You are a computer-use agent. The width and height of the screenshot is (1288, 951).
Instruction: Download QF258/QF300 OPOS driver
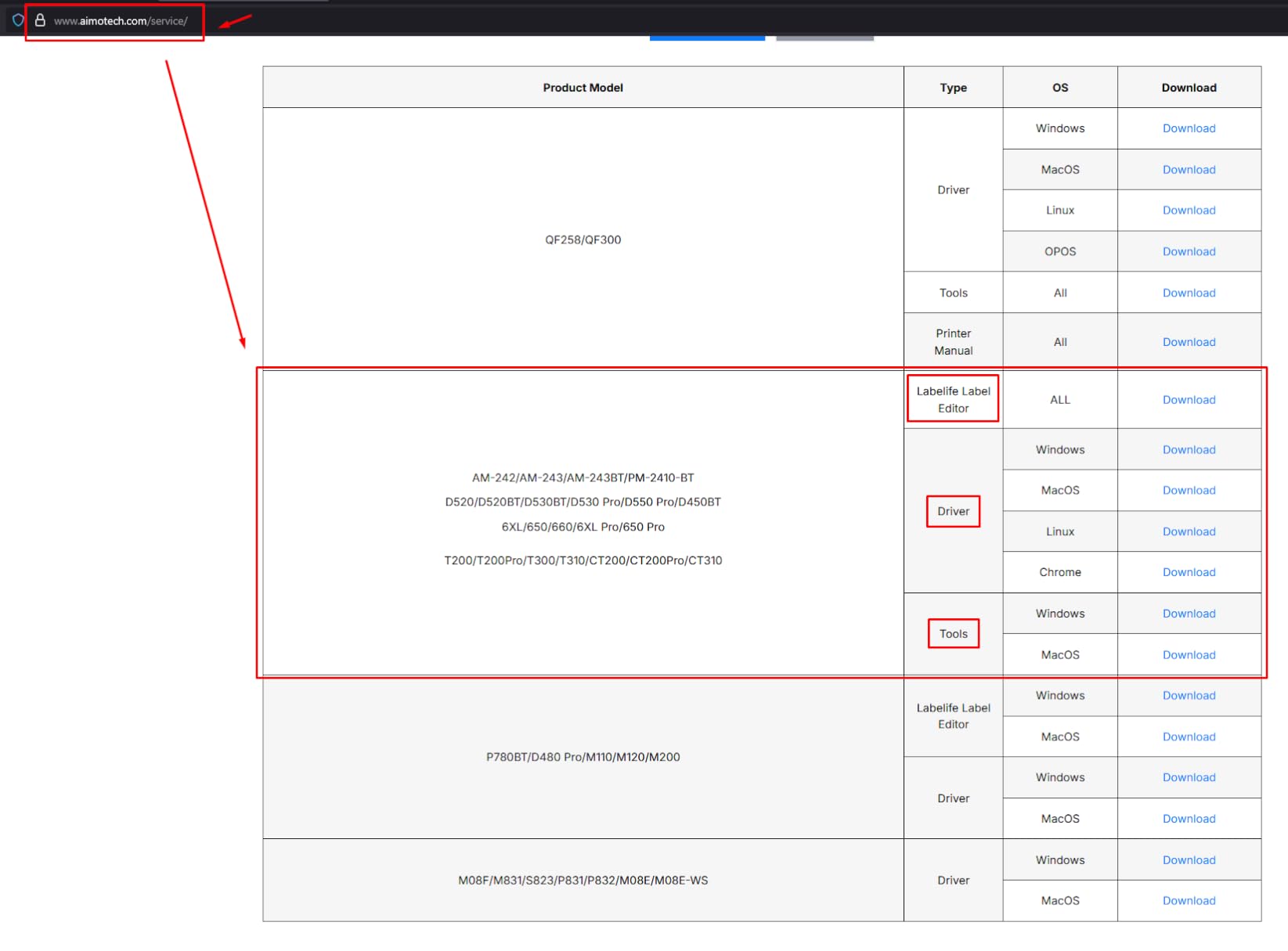tap(1188, 251)
